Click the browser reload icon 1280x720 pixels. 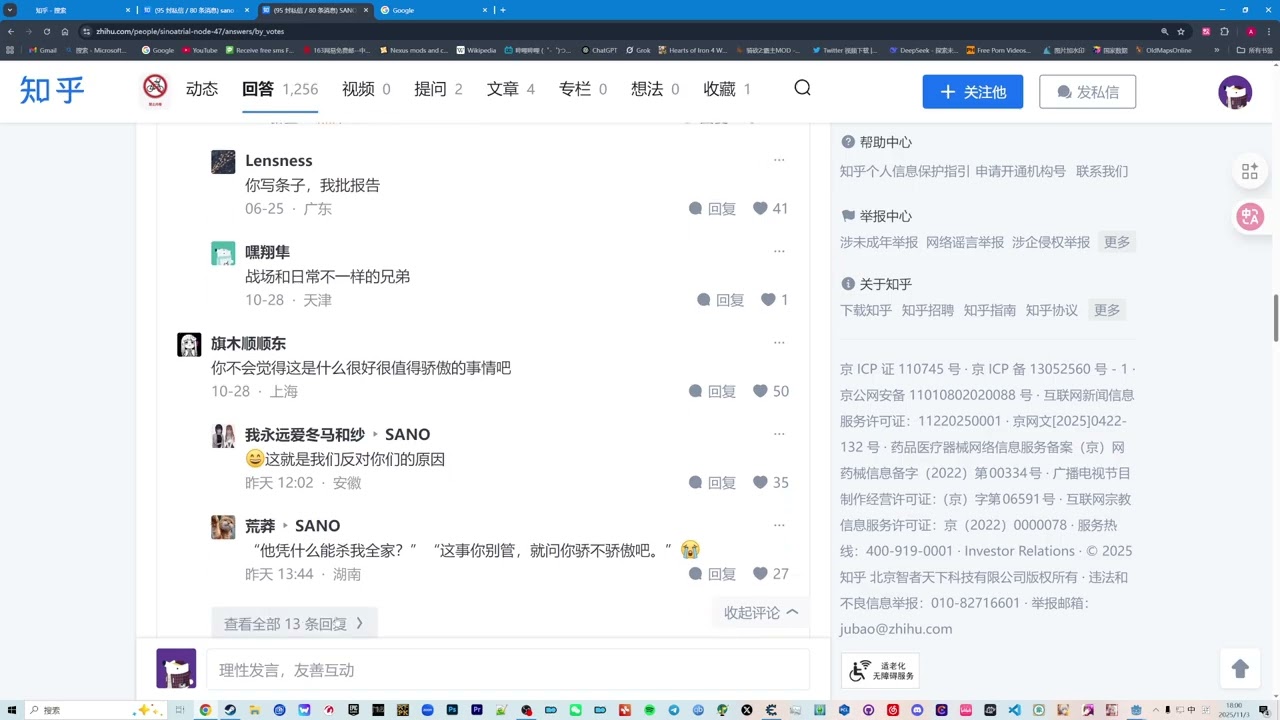46,31
